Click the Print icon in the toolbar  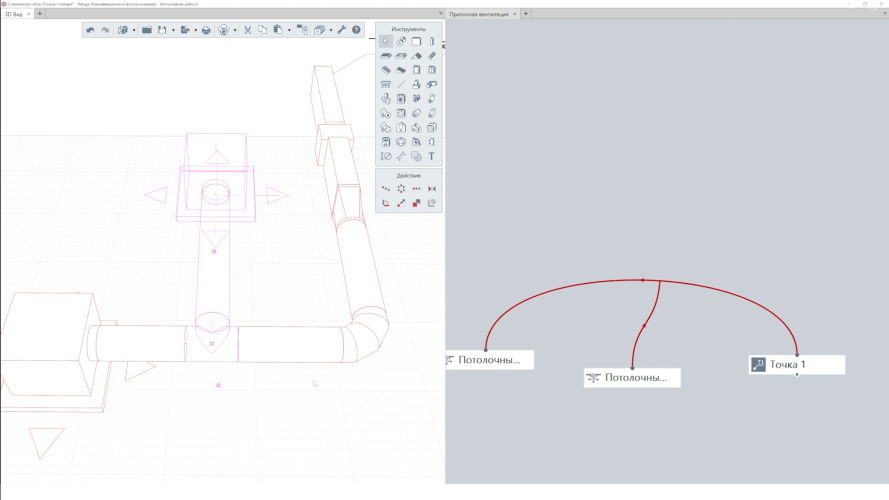206,30
